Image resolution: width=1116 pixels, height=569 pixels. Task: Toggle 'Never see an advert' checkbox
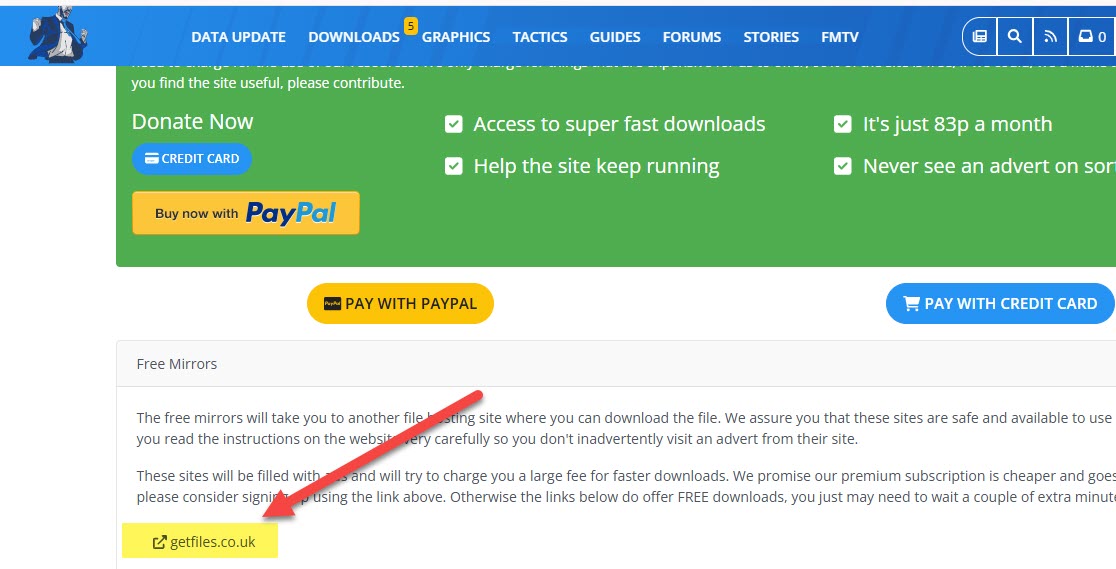coord(843,166)
